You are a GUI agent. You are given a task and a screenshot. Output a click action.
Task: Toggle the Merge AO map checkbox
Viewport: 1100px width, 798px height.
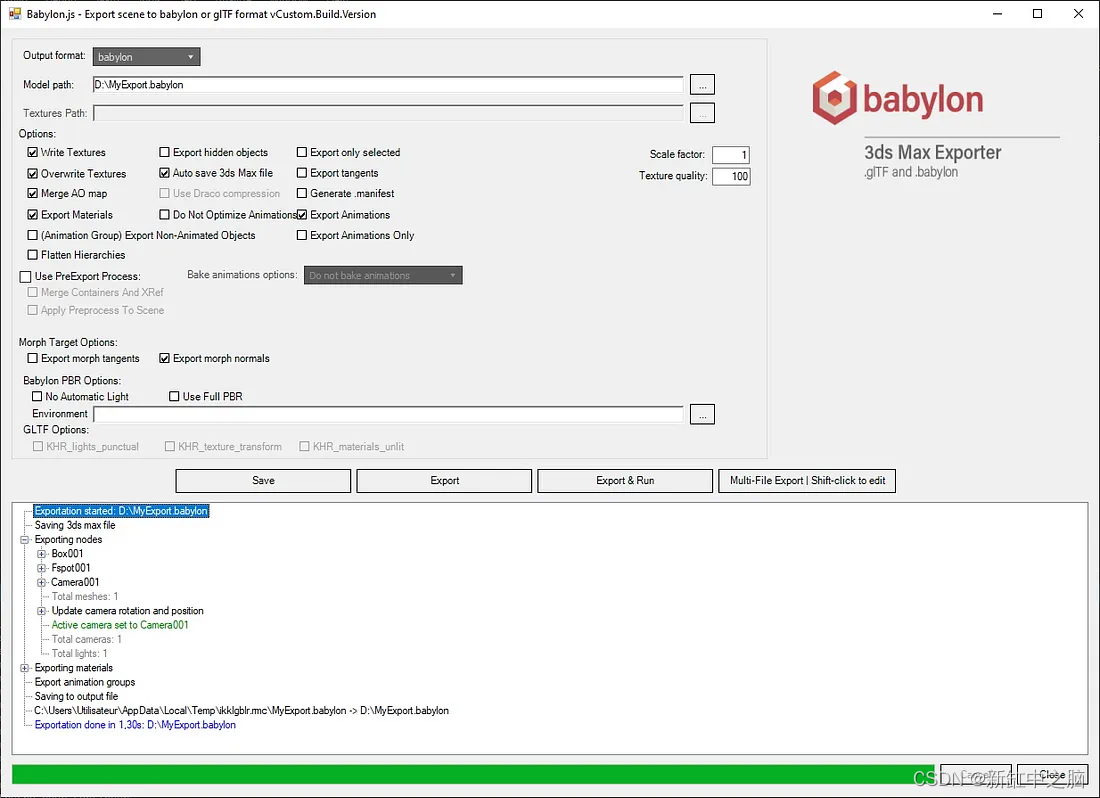point(32,194)
